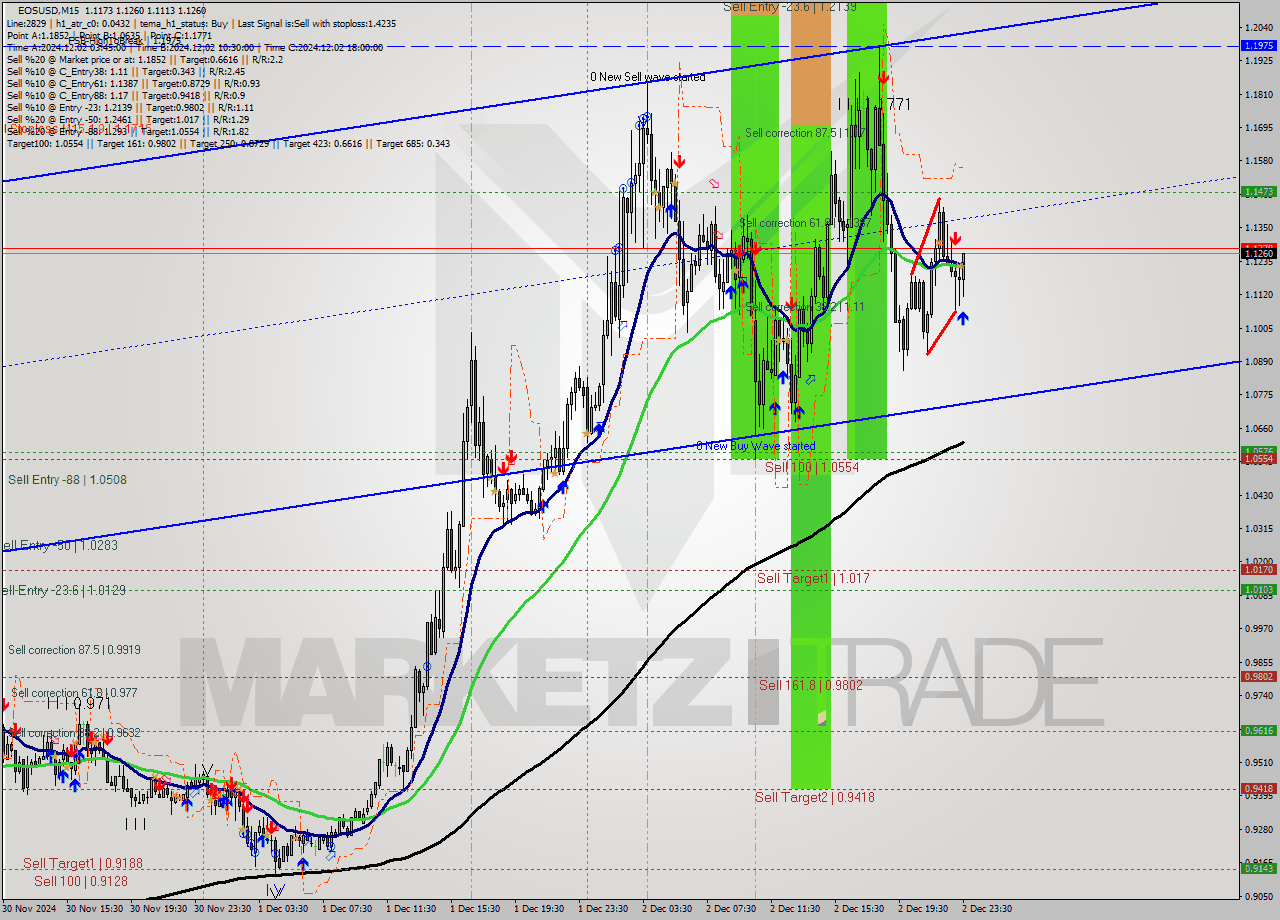This screenshot has width=1280, height=920.
Task: Click the red 0.9418 price tag
Action: pyautogui.click(x=1258, y=789)
